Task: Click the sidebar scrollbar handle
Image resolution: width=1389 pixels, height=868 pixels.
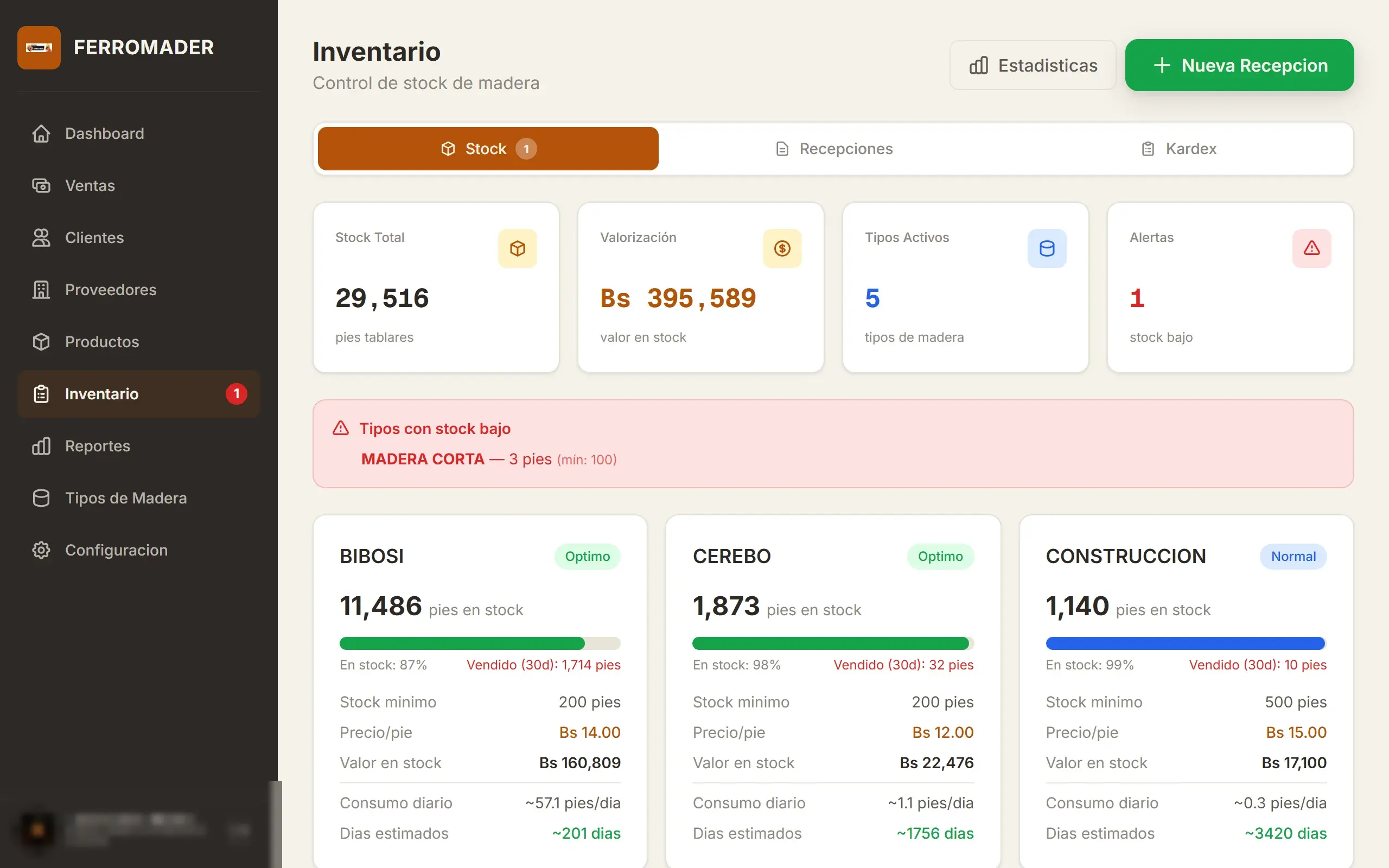Action: click(276, 825)
